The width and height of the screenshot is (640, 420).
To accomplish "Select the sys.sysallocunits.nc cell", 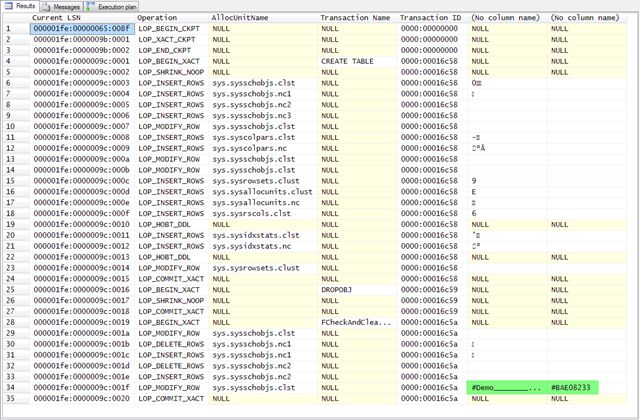I will tap(263, 203).
